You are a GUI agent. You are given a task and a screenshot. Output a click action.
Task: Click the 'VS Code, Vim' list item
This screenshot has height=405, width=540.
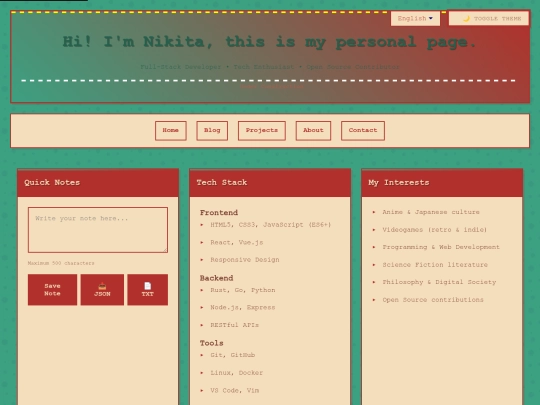pyautogui.click(x=235, y=390)
